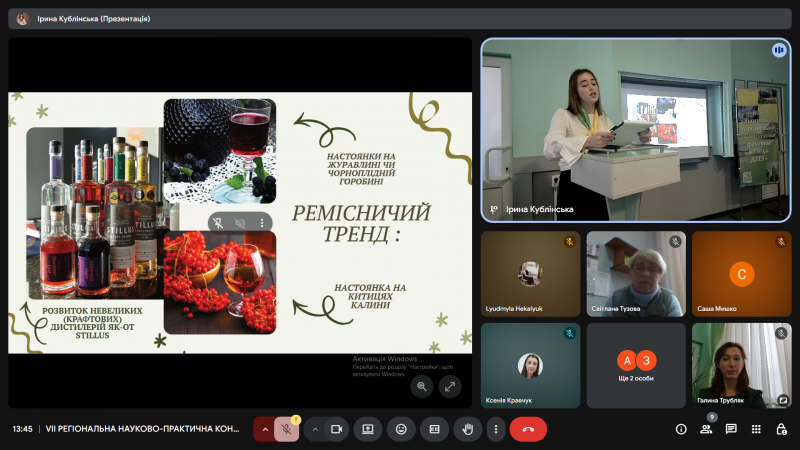Open the emoji reactions panel
800x450 pixels.
401,429
